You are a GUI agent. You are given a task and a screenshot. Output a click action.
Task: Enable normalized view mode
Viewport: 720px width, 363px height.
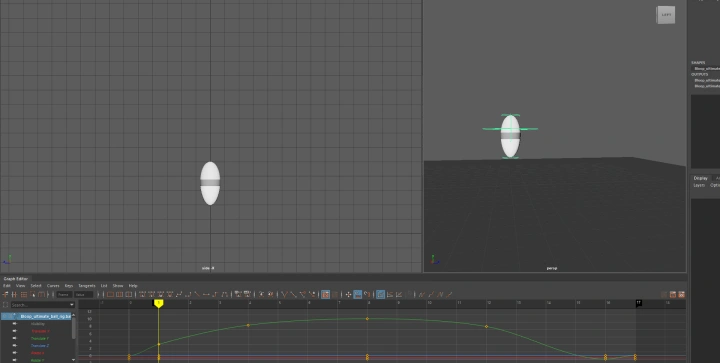click(399, 295)
